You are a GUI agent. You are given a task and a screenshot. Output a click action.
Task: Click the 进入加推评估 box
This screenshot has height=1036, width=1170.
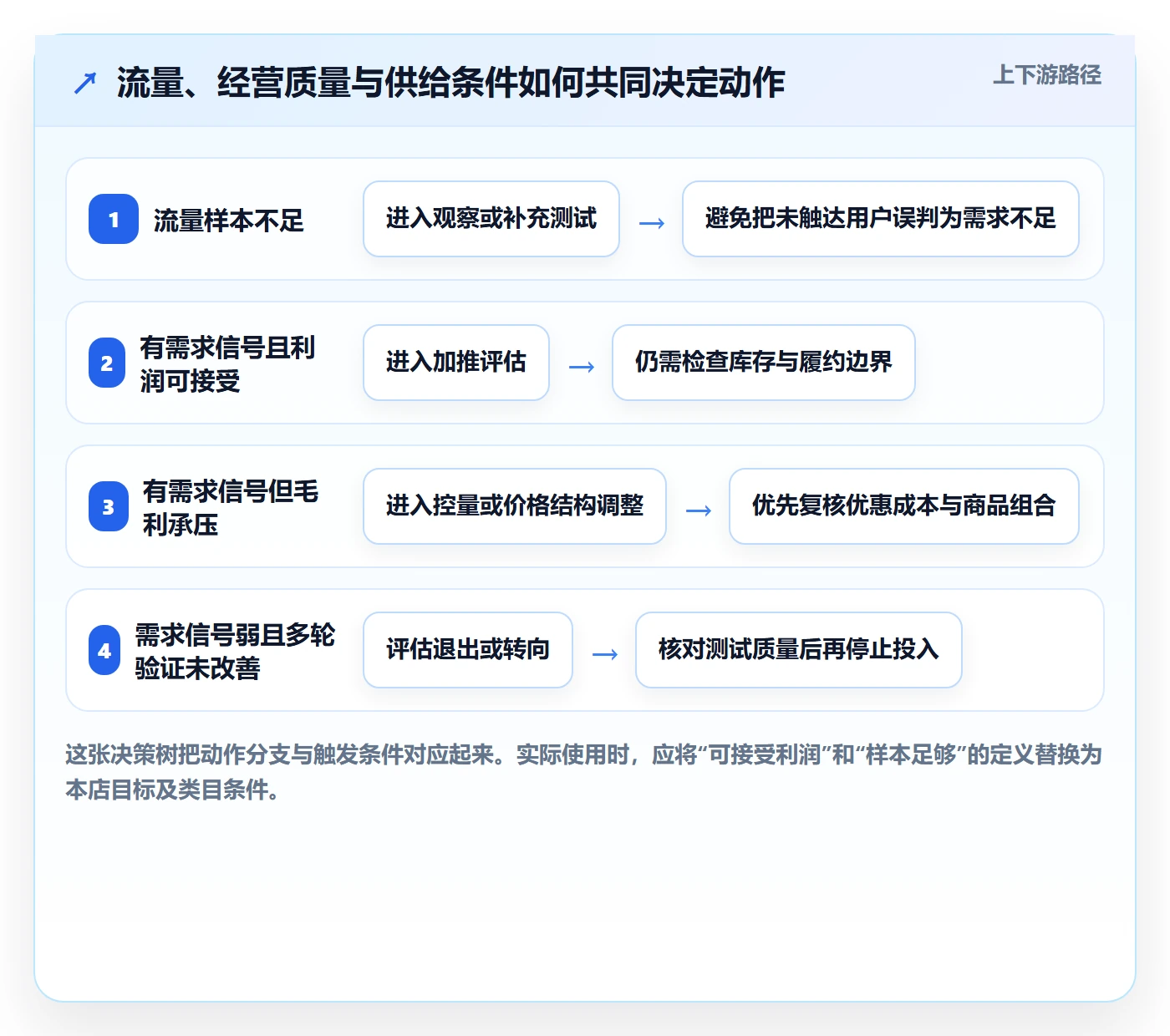click(x=456, y=363)
